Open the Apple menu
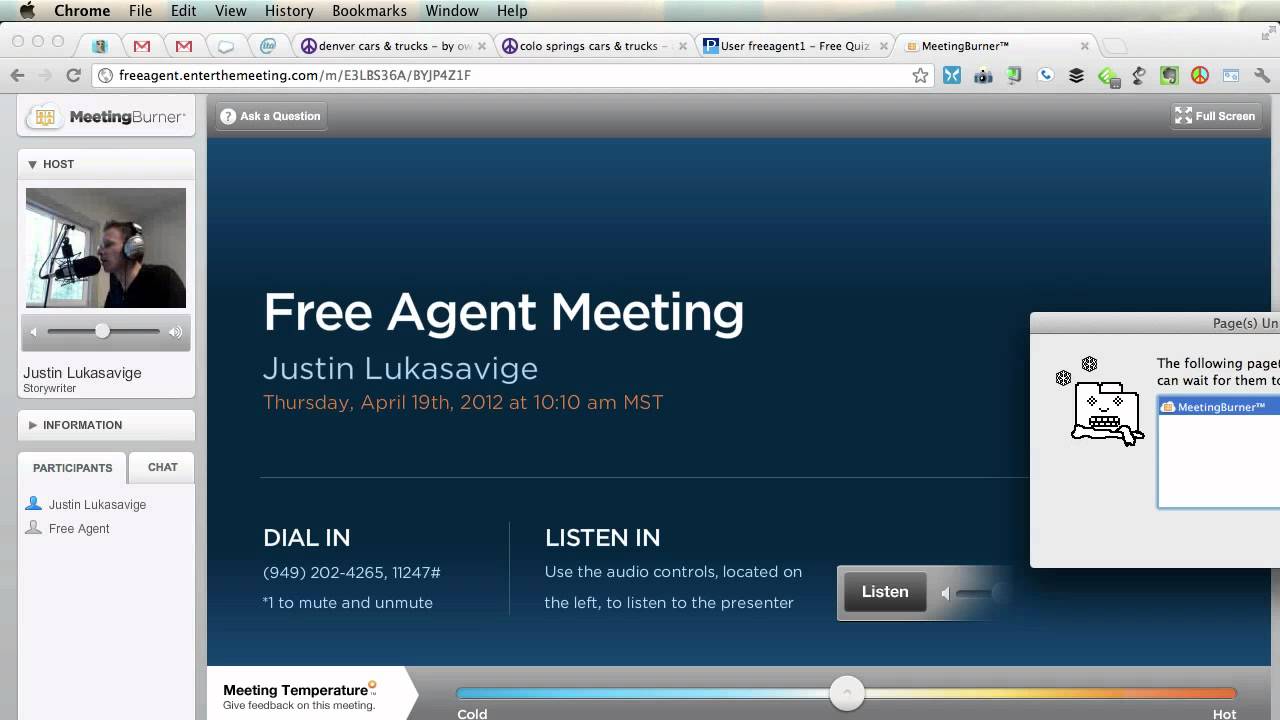1280x720 pixels. pos(27,11)
